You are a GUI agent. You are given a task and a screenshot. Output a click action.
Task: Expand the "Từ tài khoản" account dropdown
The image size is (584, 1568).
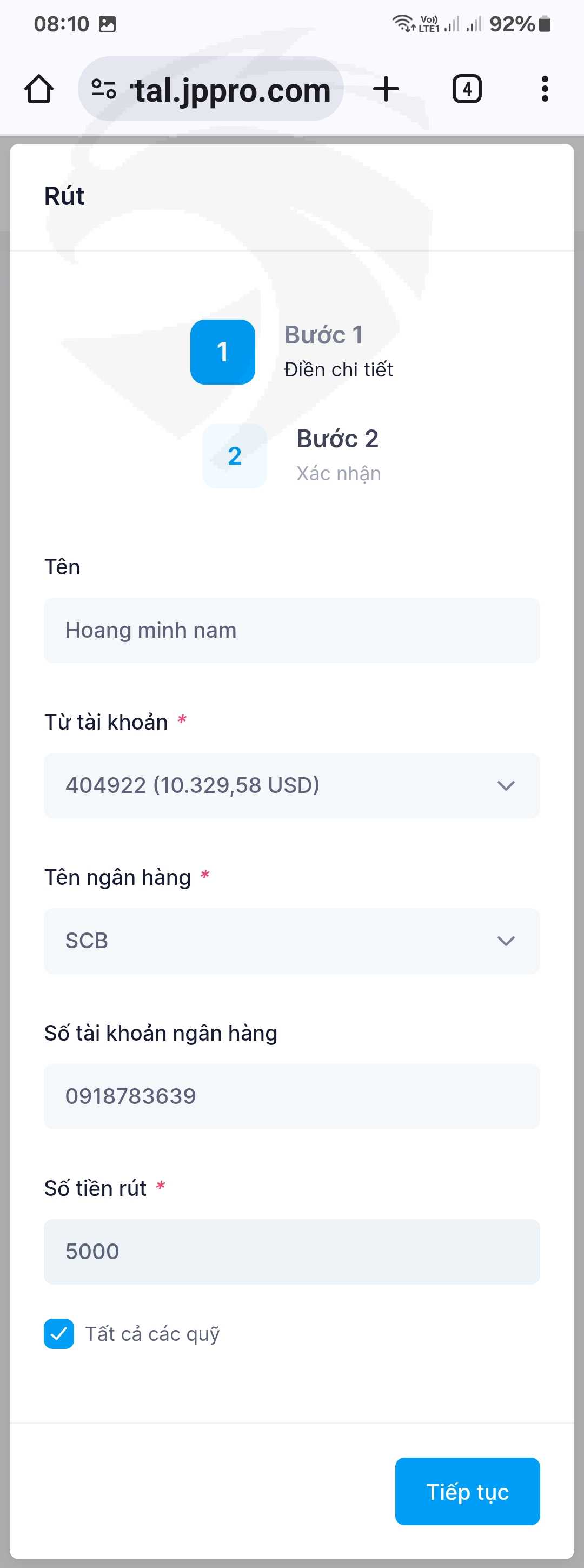291,785
